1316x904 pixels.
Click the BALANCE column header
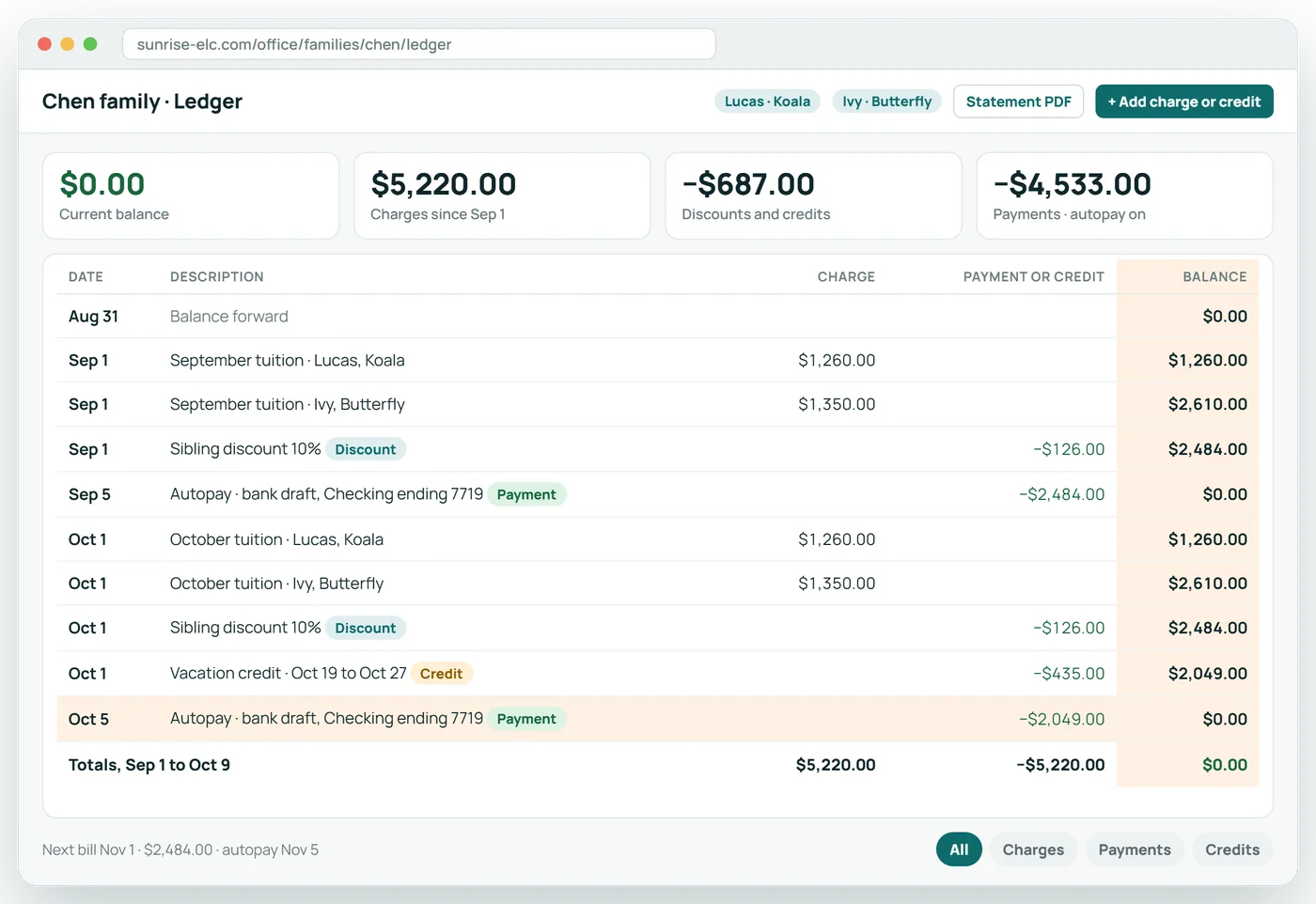pos(1214,277)
